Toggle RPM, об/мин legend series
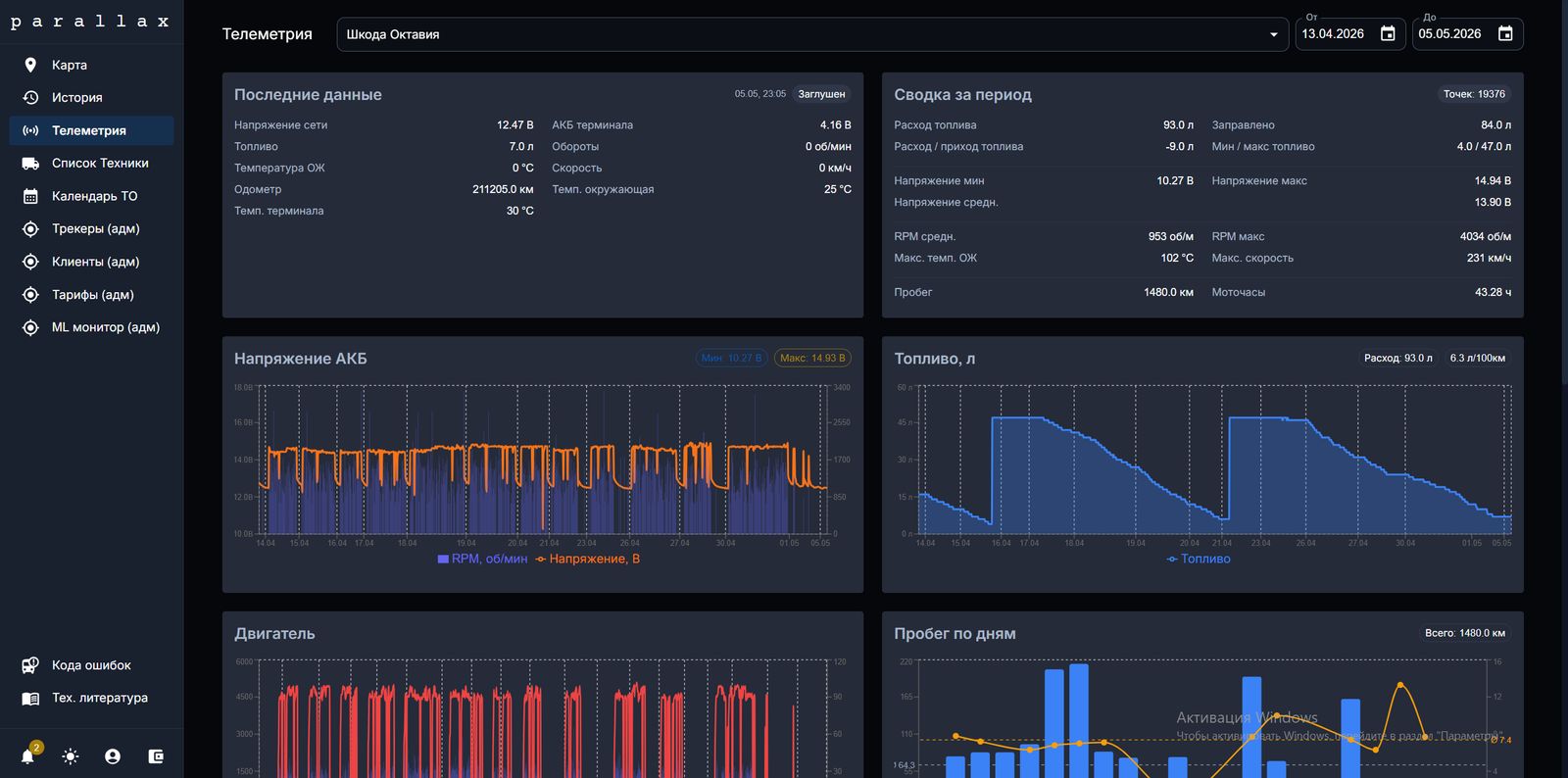This screenshot has height=778, width=1568. (482, 559)
